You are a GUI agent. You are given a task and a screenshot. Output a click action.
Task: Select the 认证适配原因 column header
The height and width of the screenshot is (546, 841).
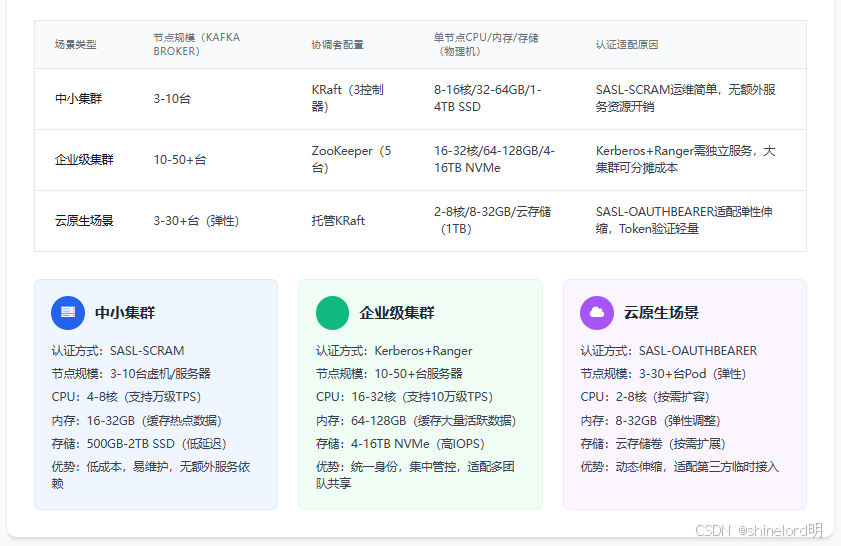[x=626, y=45]
